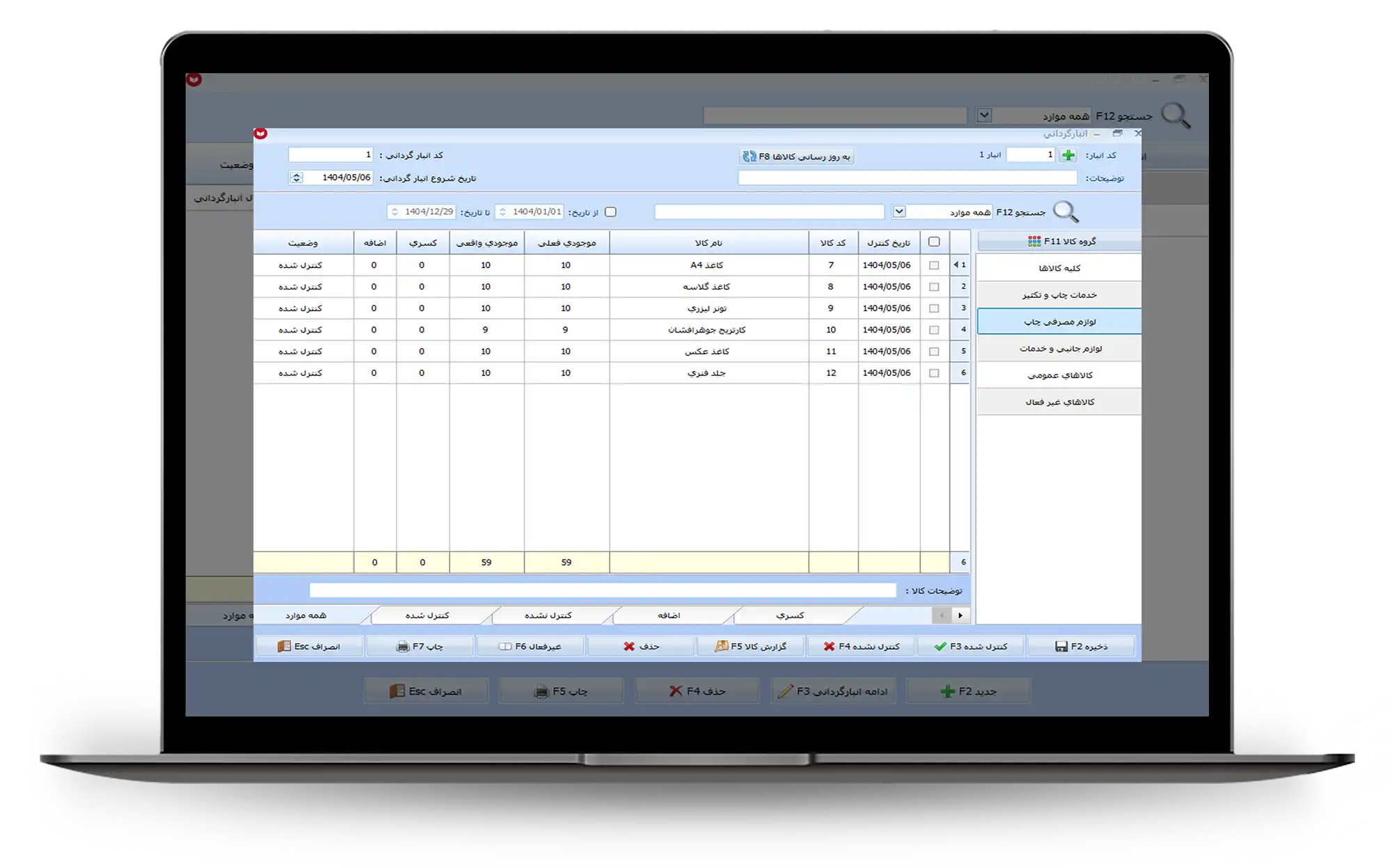Click the to-date 1404/12/29 spinner
Viewport: 1392px width, 868px height.
pyautogui.click(x=395, y=212)
